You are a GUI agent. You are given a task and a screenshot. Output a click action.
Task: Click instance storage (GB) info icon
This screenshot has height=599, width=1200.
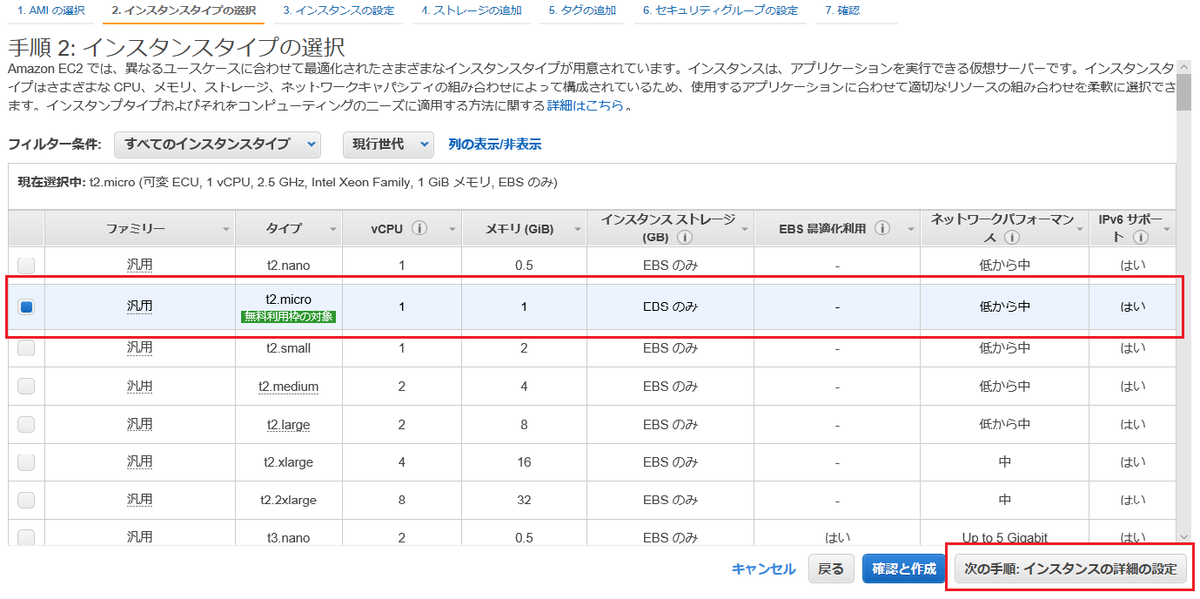[684, 239]
